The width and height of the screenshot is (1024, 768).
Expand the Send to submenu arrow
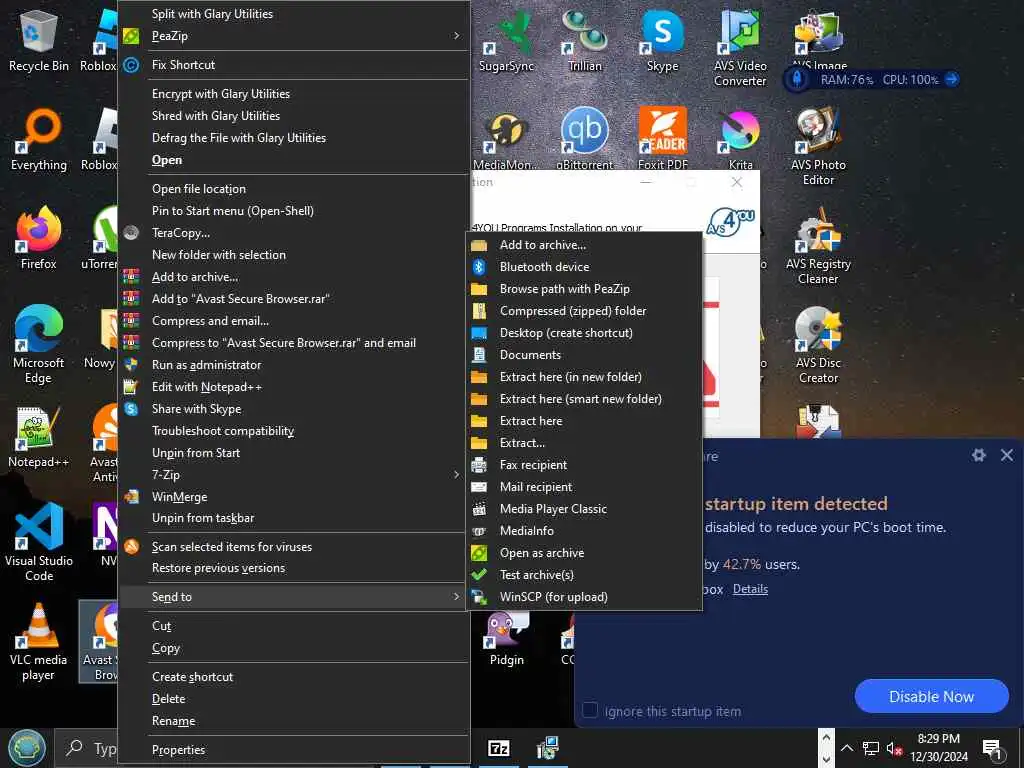(456, 597)
